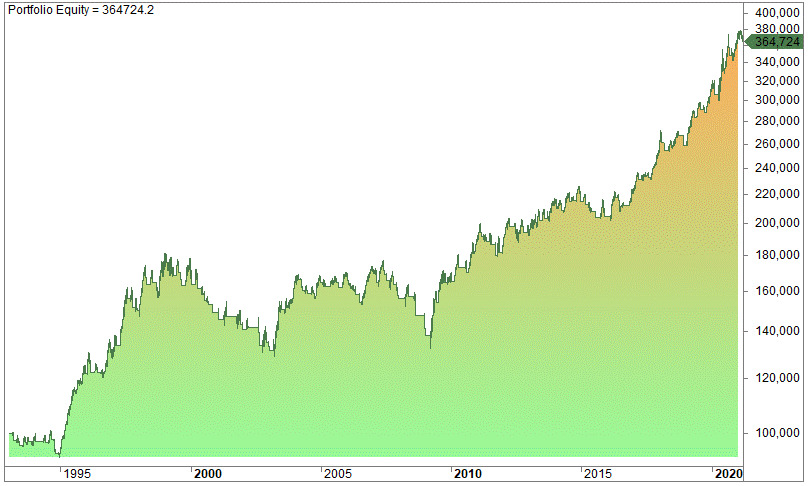The height and width of the screenshot is (486, 808).
Task: Click the 400,000 y-axis label
Action: (777, 13)
